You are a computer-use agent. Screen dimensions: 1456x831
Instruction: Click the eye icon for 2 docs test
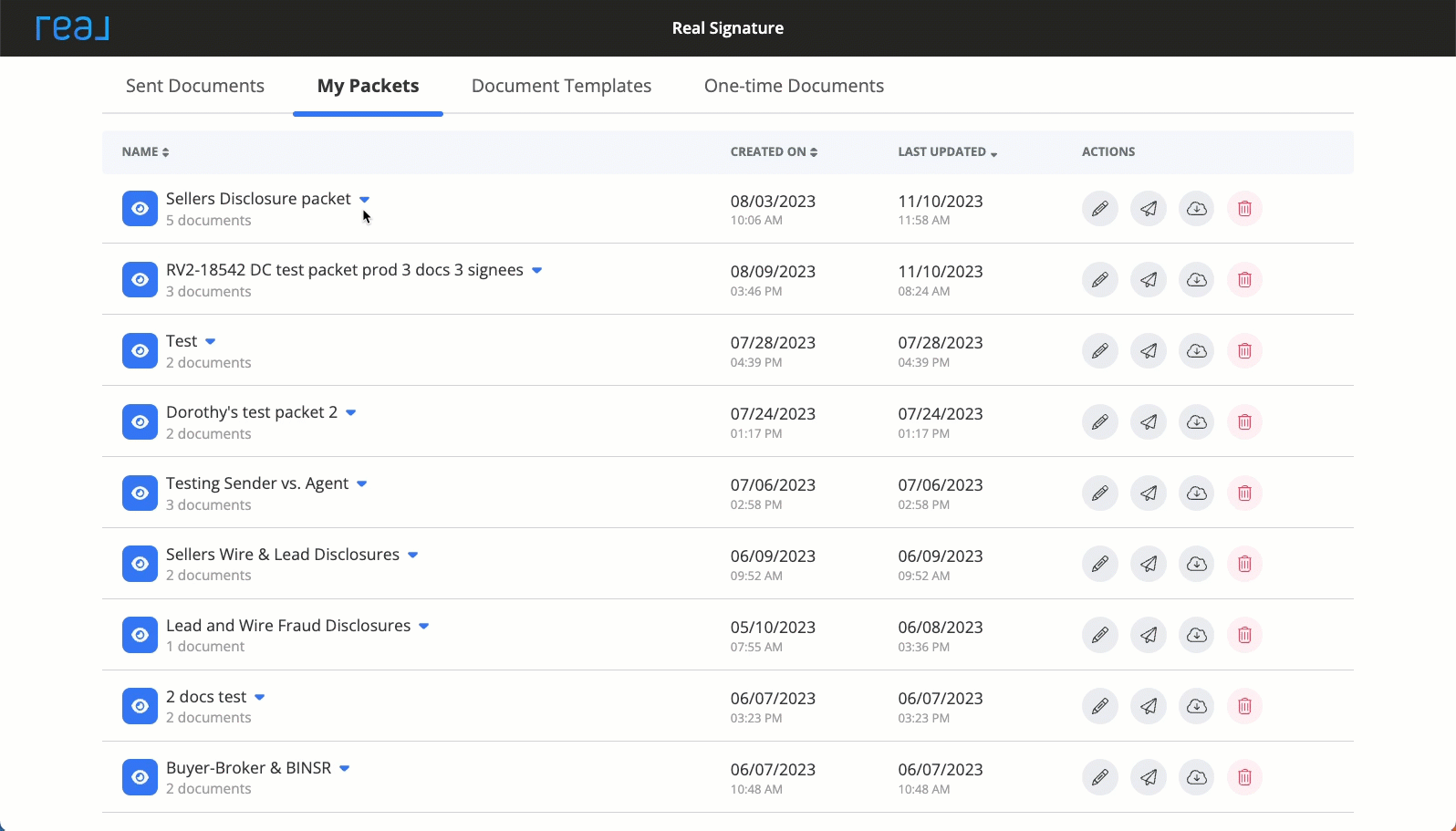tap(140, 707)
